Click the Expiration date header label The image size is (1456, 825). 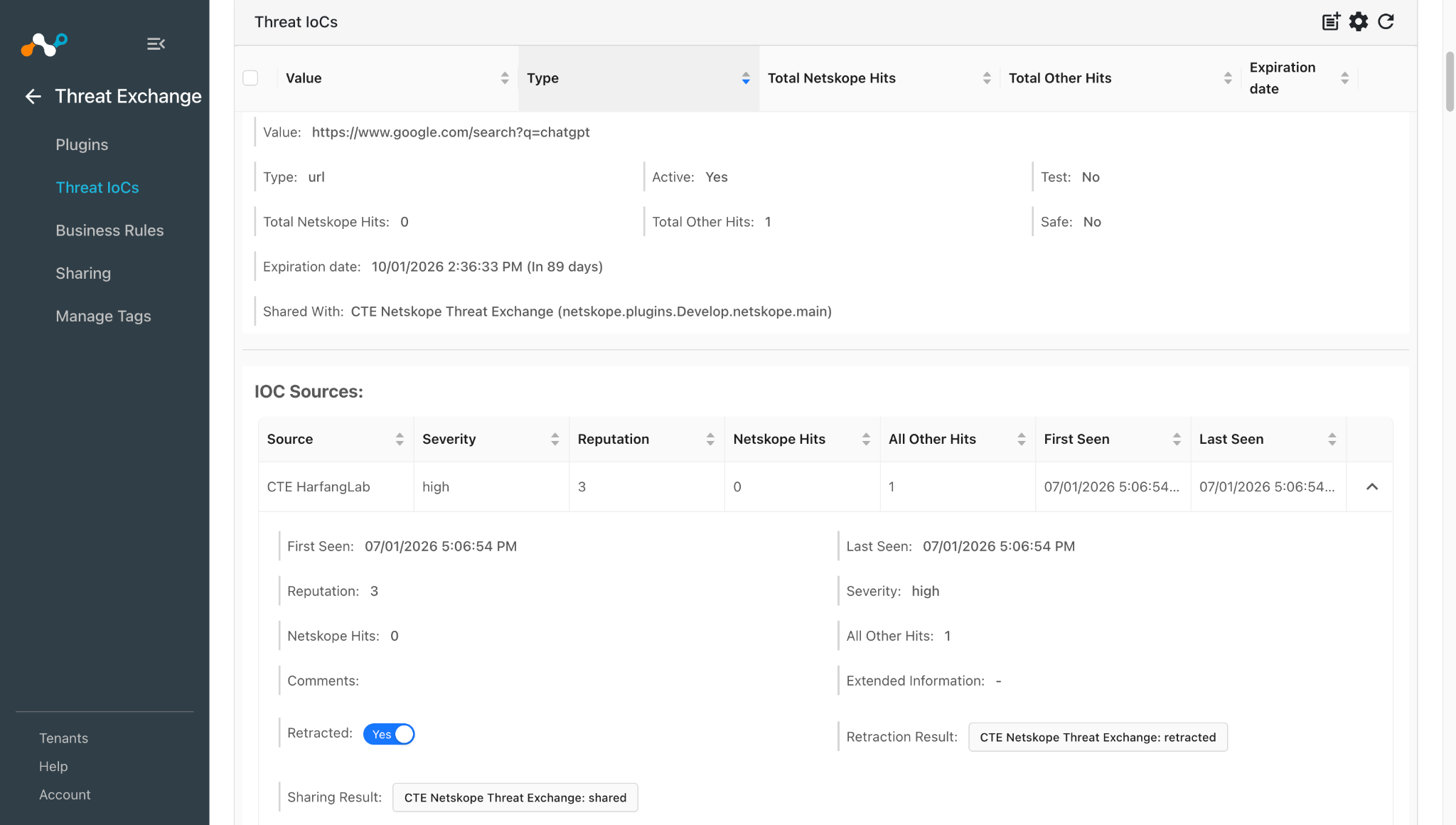pos(1283,78)
